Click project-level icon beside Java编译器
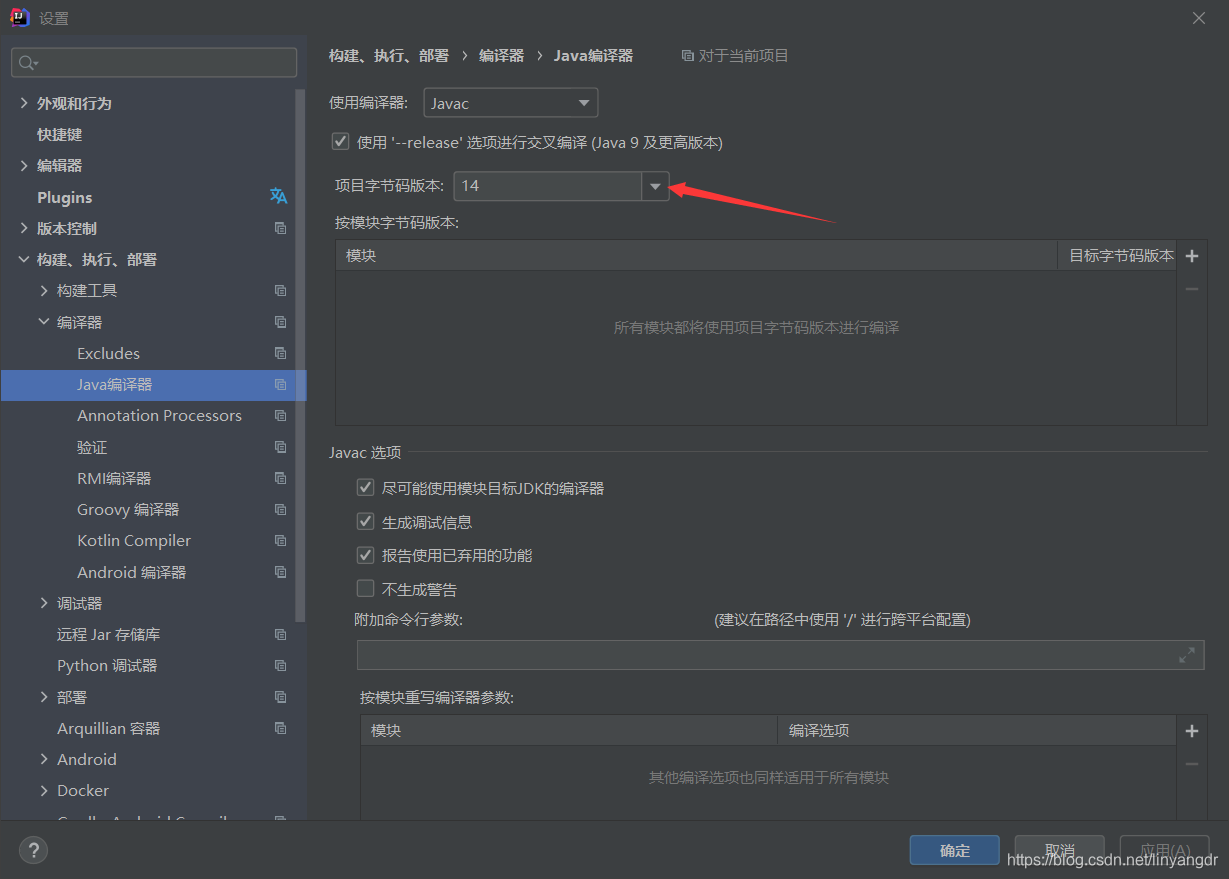 pyautogui.click(x=280, y=384)
